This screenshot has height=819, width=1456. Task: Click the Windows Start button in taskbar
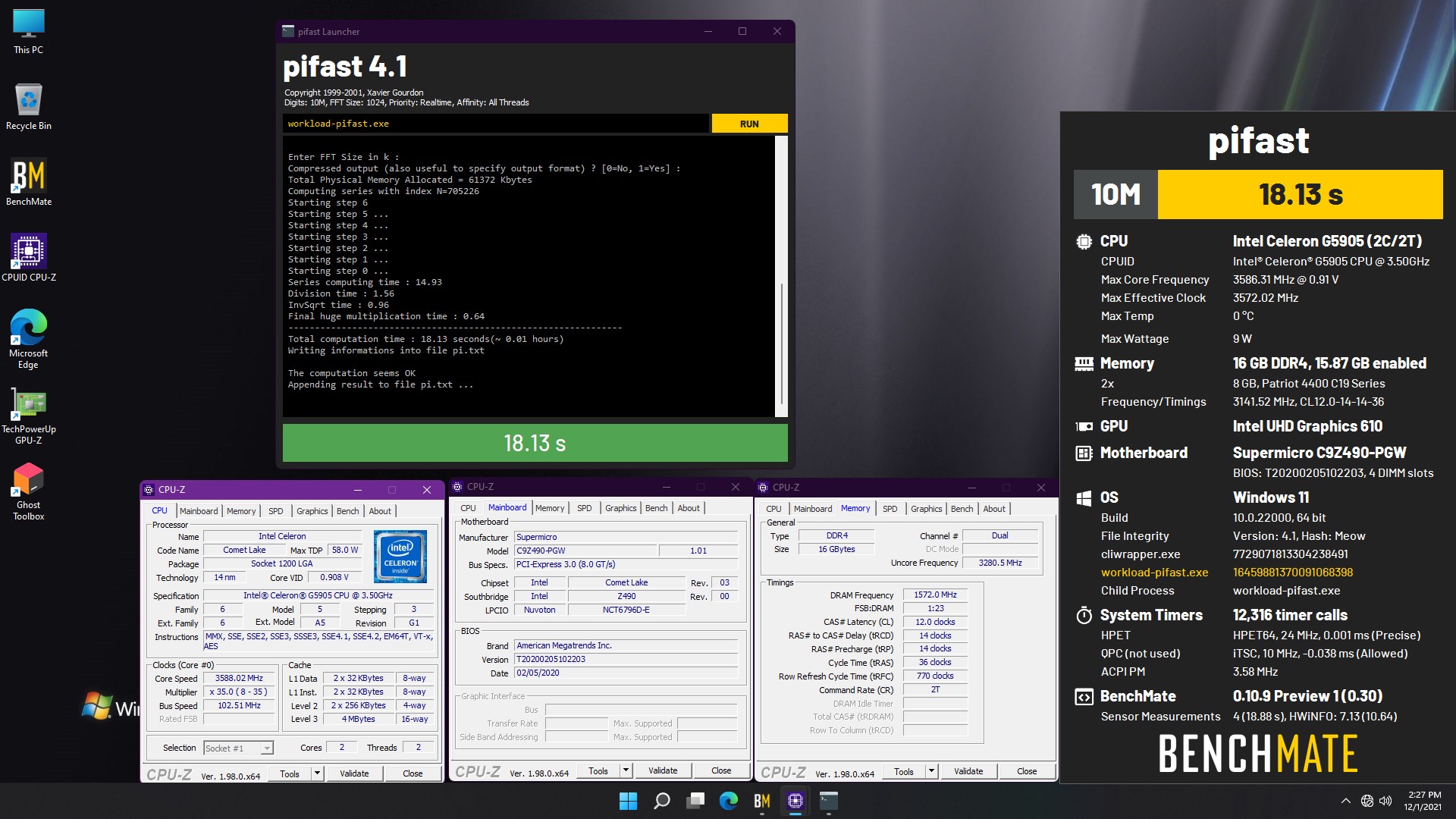coord(628,801)
